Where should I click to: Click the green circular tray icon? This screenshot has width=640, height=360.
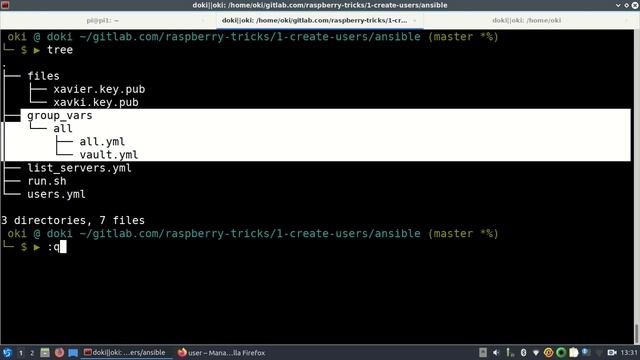pyautogui.click(x=561, y=353)
